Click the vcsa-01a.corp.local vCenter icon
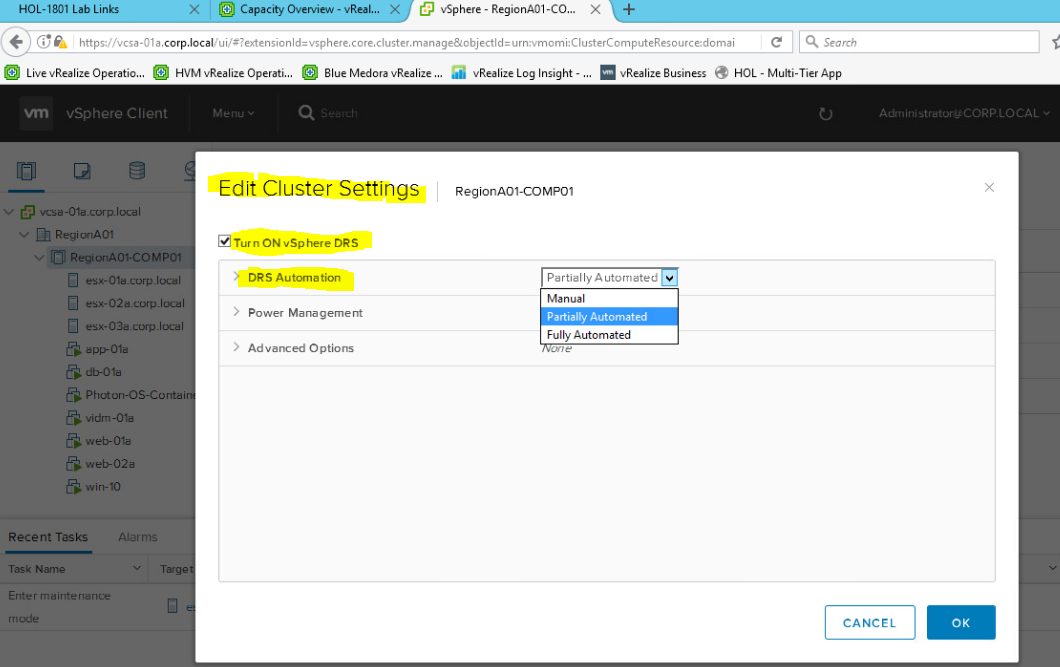The width and height of the screenshot is (1060, 667). pyautogui.click(x=28, y=212)
